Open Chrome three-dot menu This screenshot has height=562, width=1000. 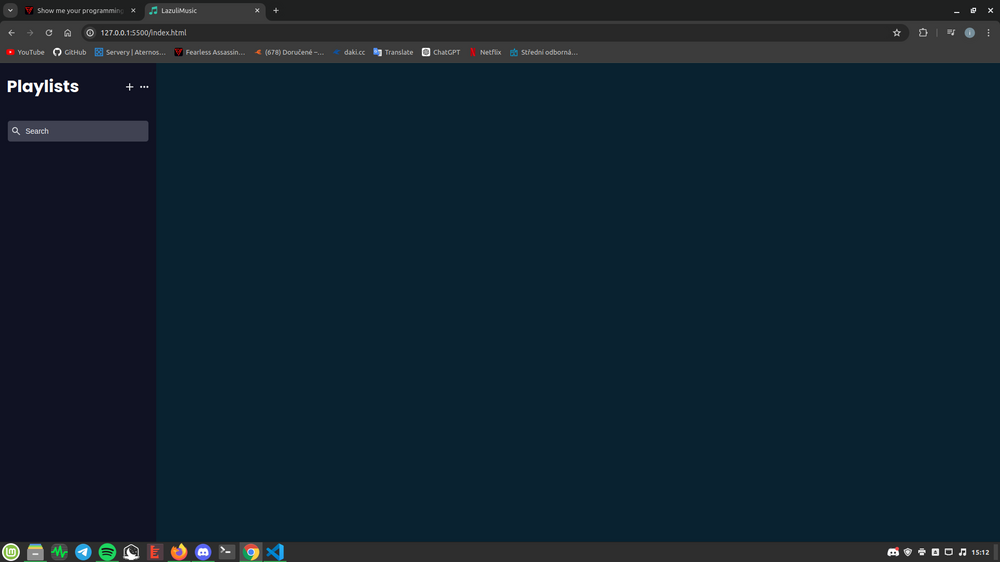[989, 33]
